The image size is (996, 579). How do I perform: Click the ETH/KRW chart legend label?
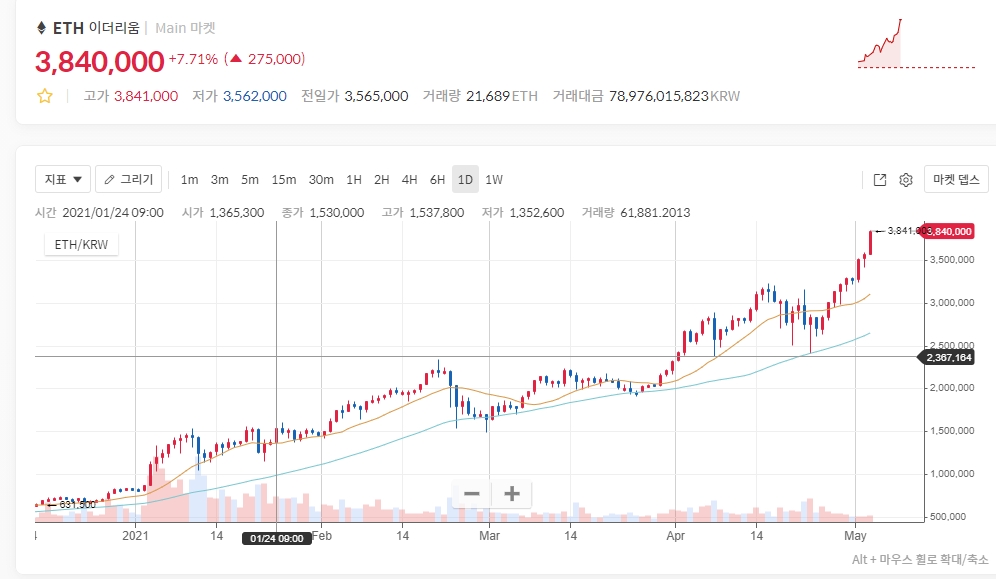pos(81,244)
